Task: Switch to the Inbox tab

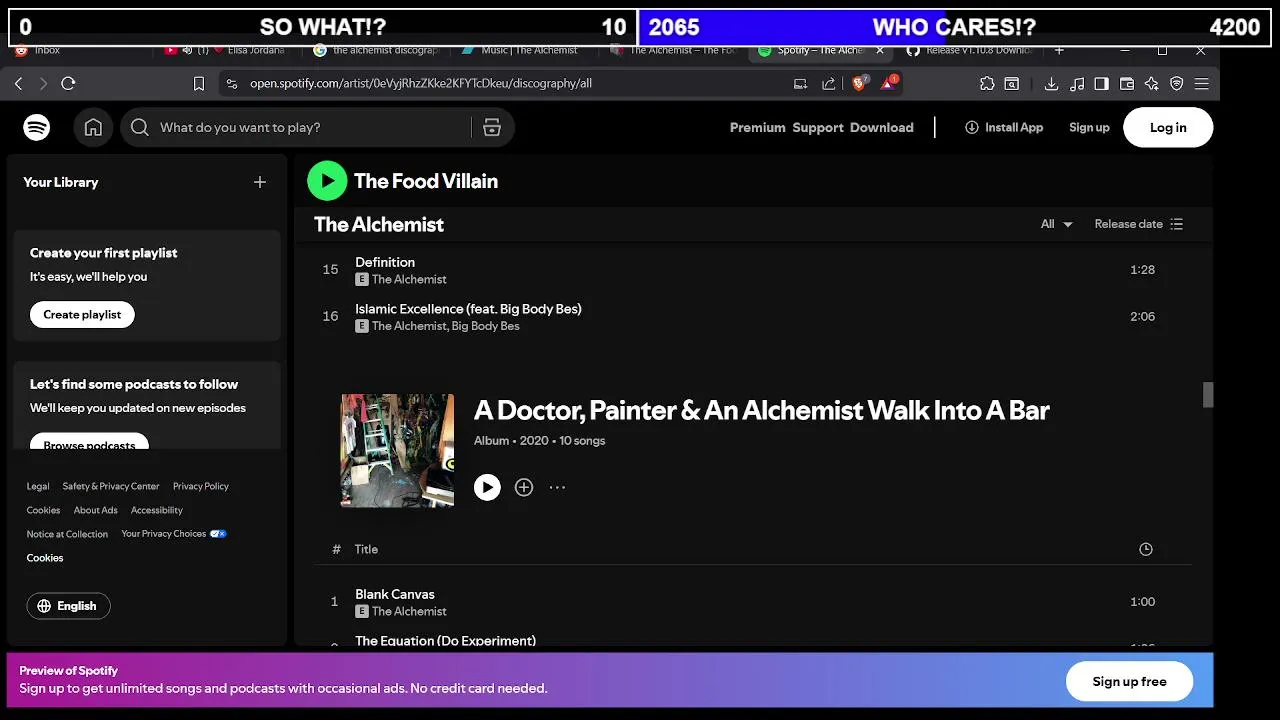Action: click(x=47, y=50)
